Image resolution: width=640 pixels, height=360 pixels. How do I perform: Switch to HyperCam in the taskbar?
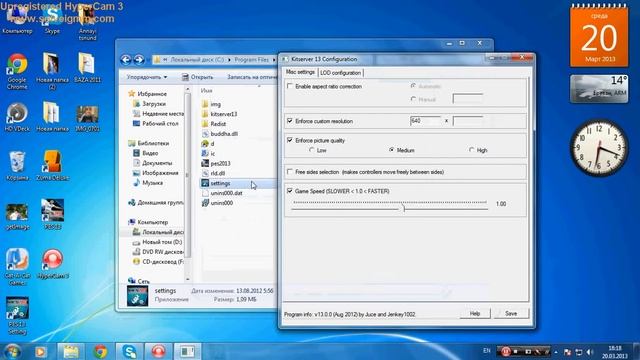(159, 351)
